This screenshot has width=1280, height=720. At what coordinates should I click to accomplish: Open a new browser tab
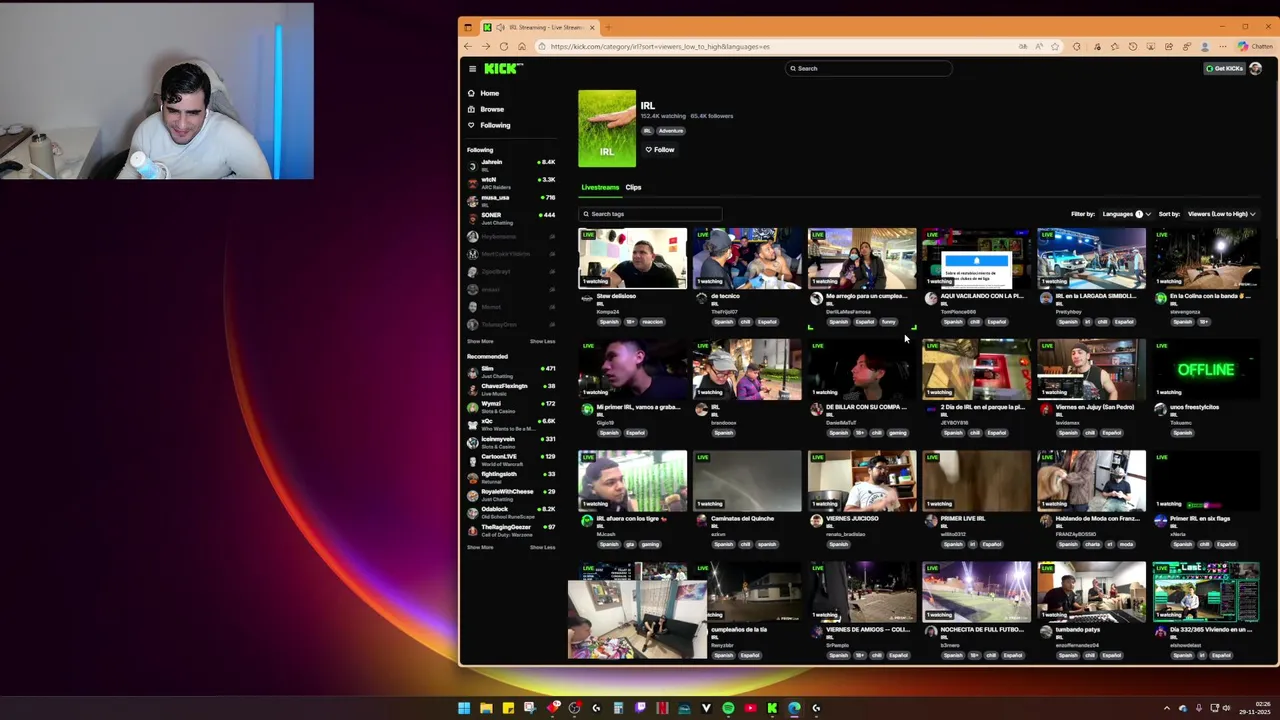point(608,27)
